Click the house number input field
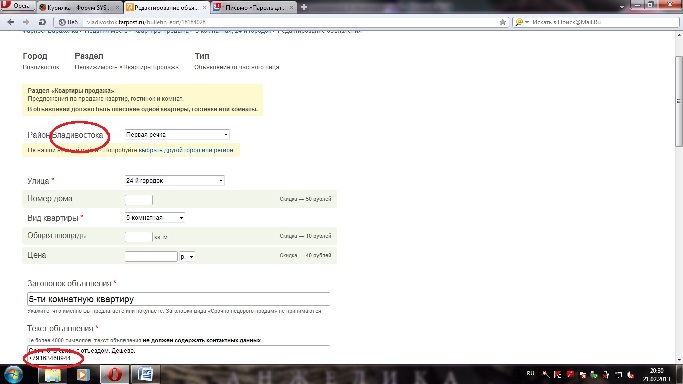 pos(139,199)
